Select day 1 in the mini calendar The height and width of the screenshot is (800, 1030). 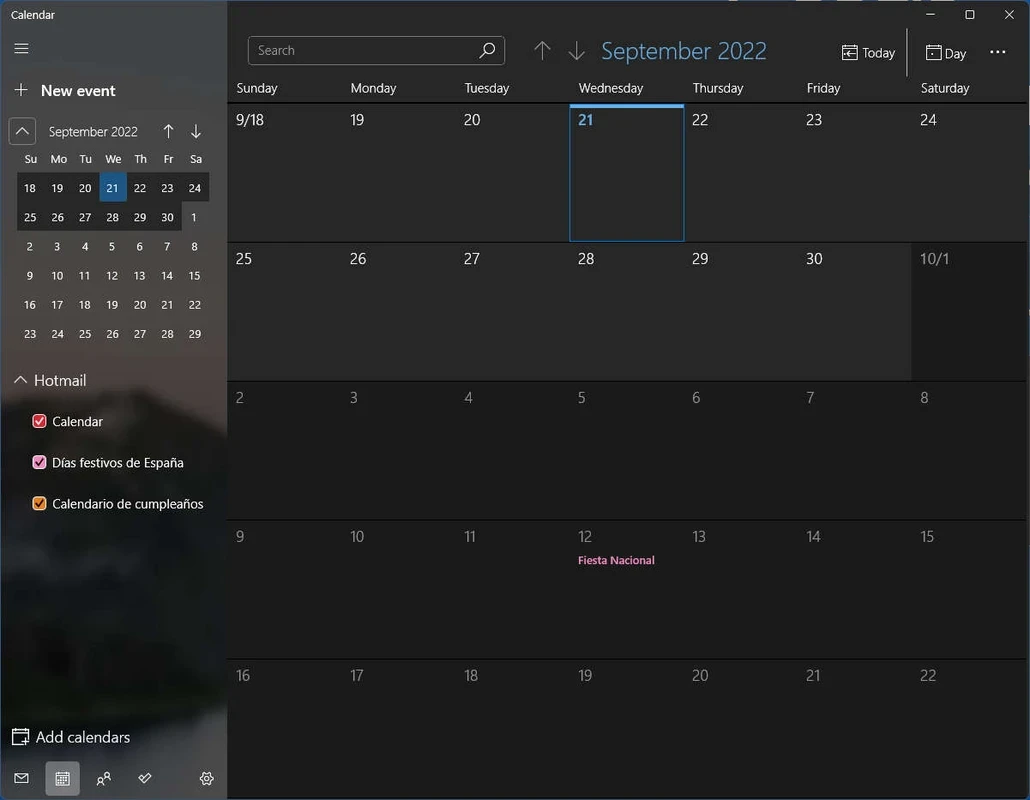pos(194,217)
